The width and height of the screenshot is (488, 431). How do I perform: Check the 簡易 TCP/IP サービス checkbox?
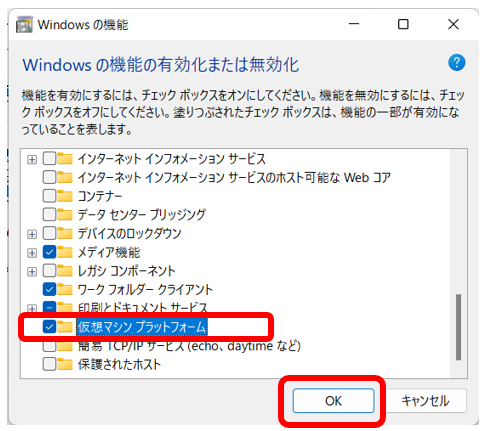(x=49, y=346)
